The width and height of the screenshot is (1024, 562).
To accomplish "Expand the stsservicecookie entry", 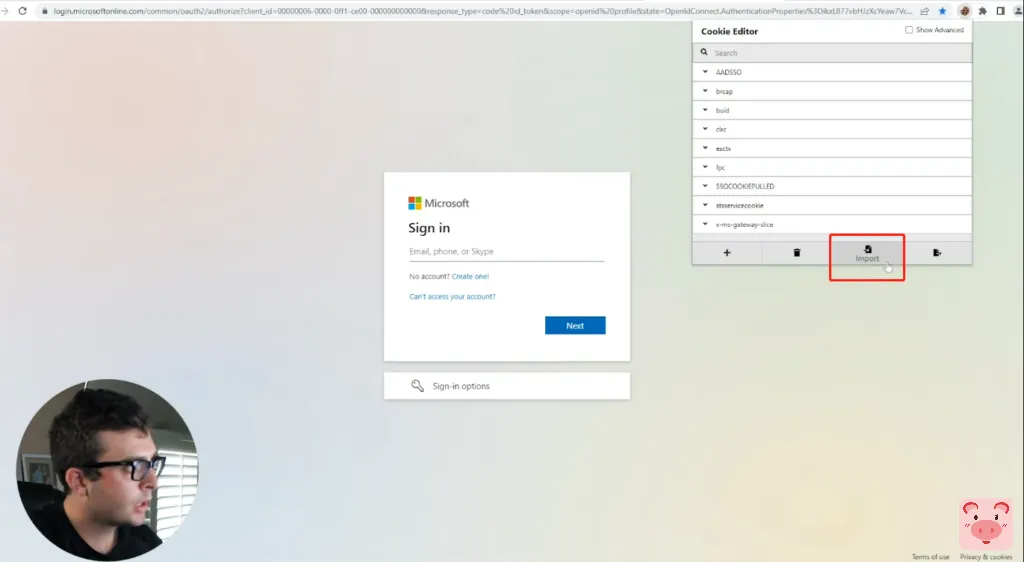I will 832,205.
